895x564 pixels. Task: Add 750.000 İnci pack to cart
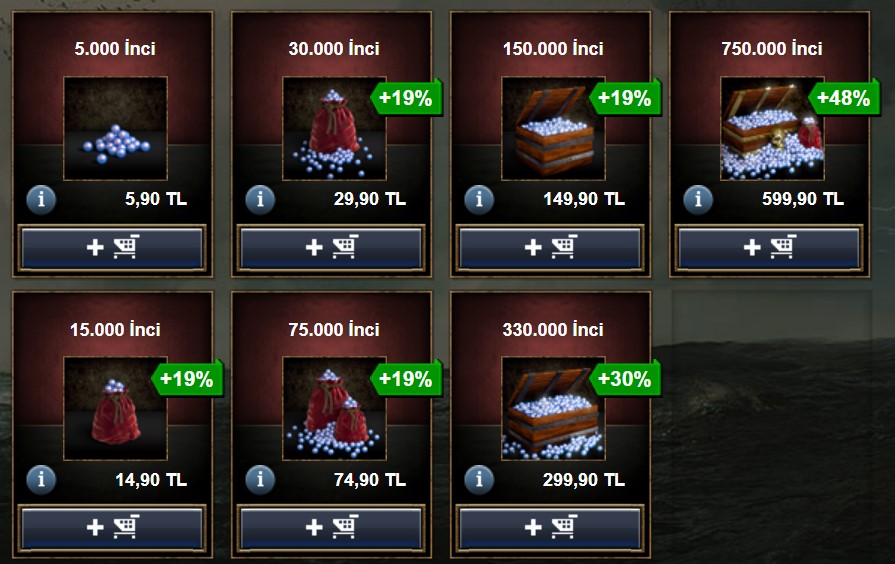(x=769, y=248)
